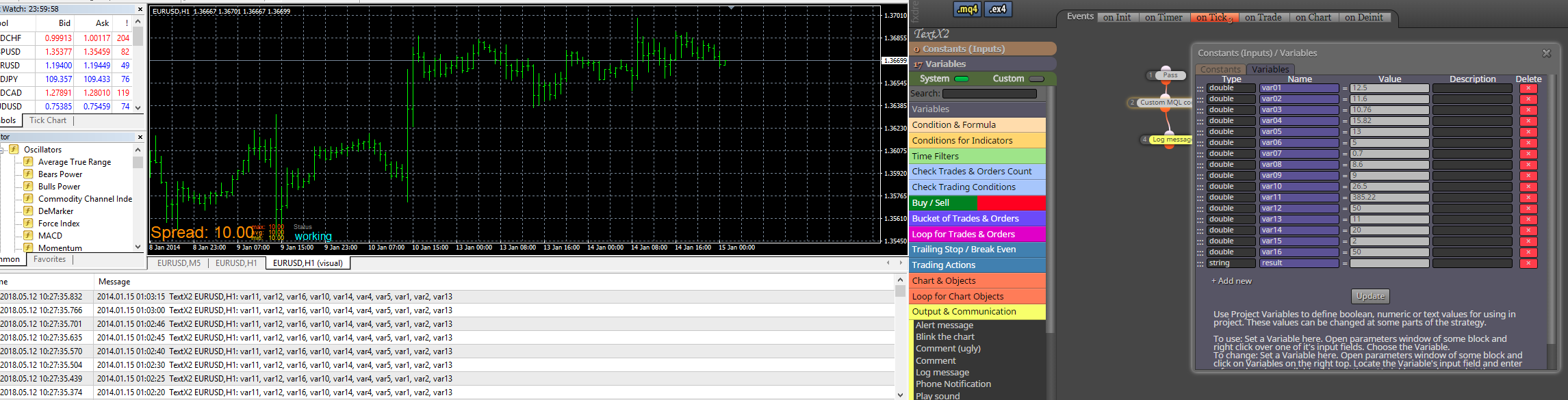Click drag handle of var05 row
This screenshot has width=1568, height=400.
tap(1200, 132)
